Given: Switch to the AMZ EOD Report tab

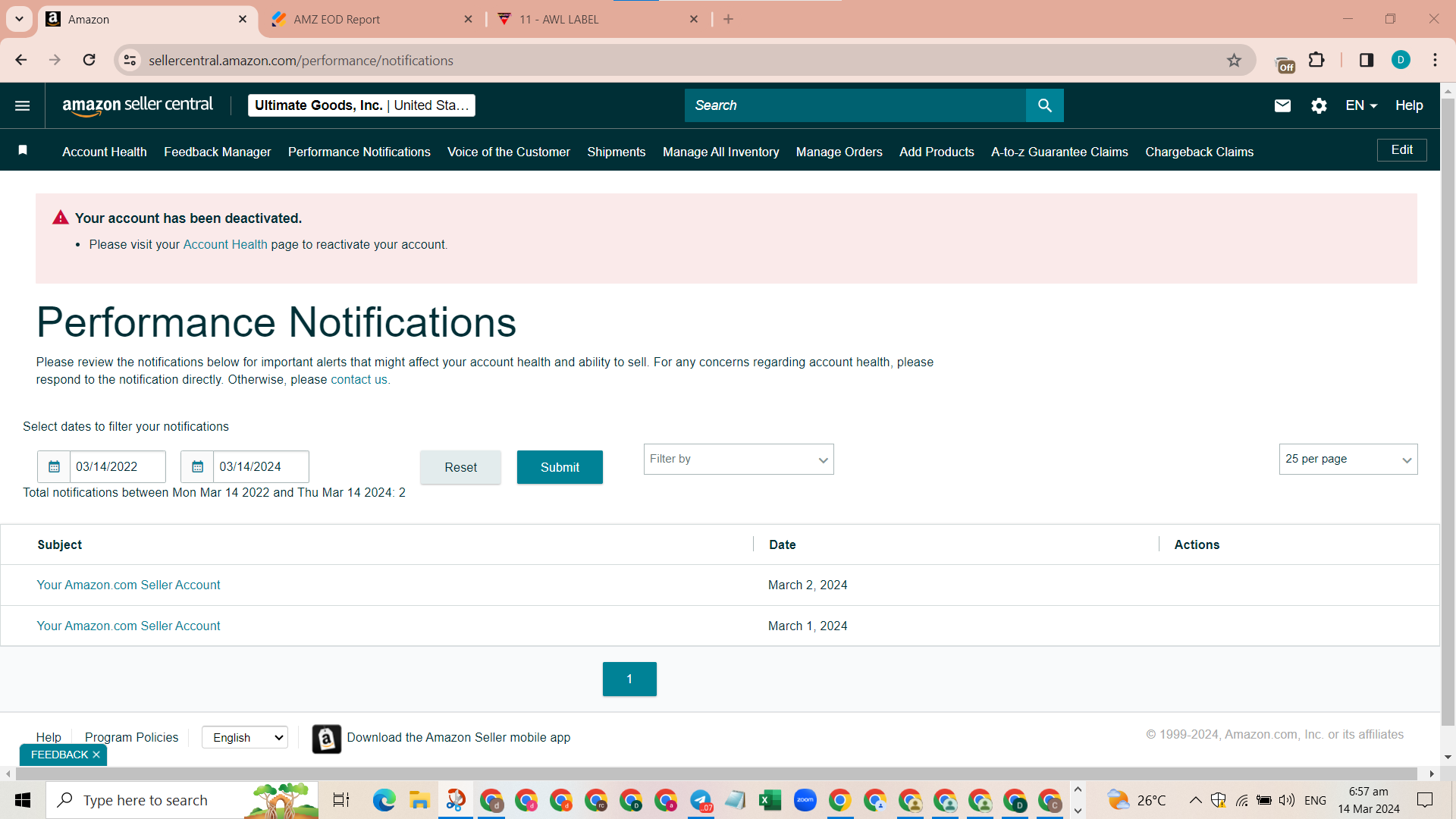Looking at the screenshot, I should coord(372,19).
